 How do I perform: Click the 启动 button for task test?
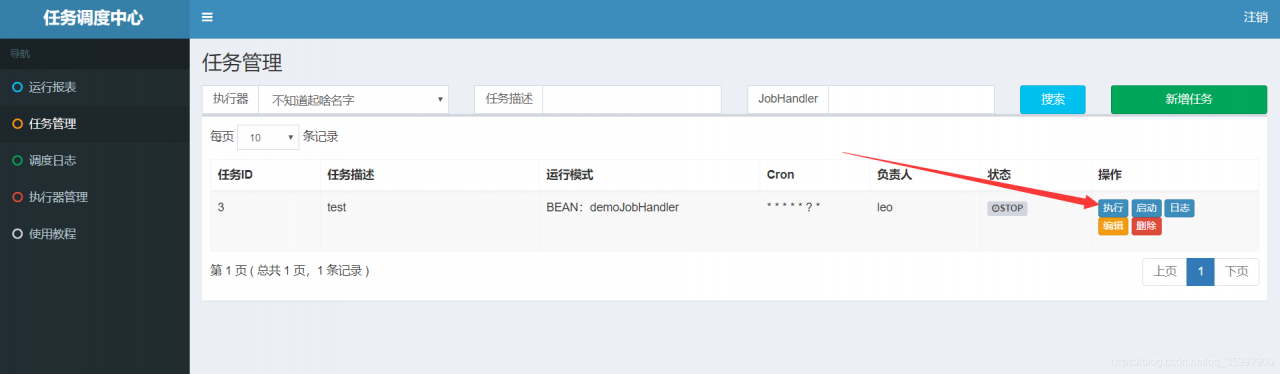1146,208
